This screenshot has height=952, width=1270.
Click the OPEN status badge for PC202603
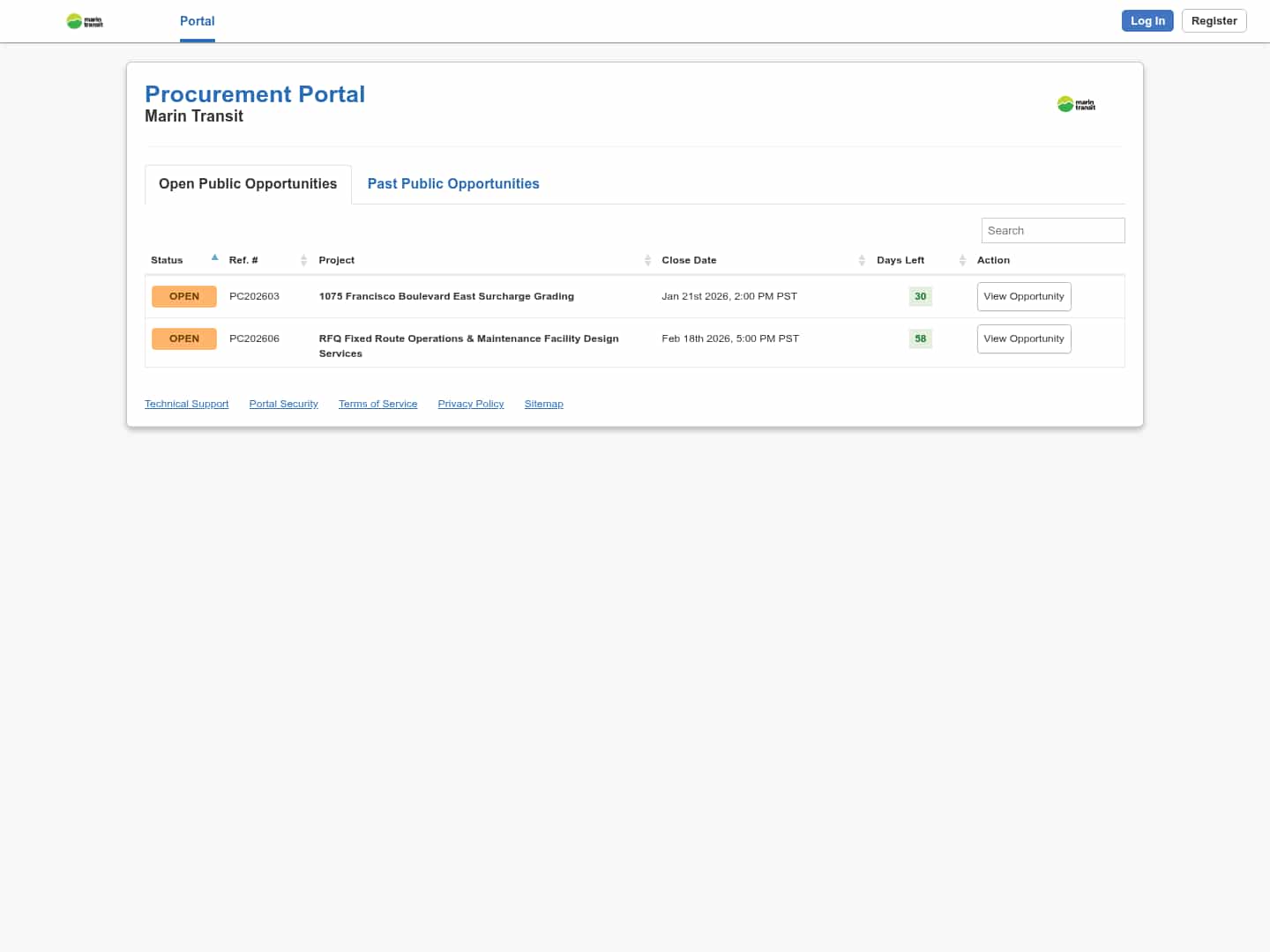183,296
